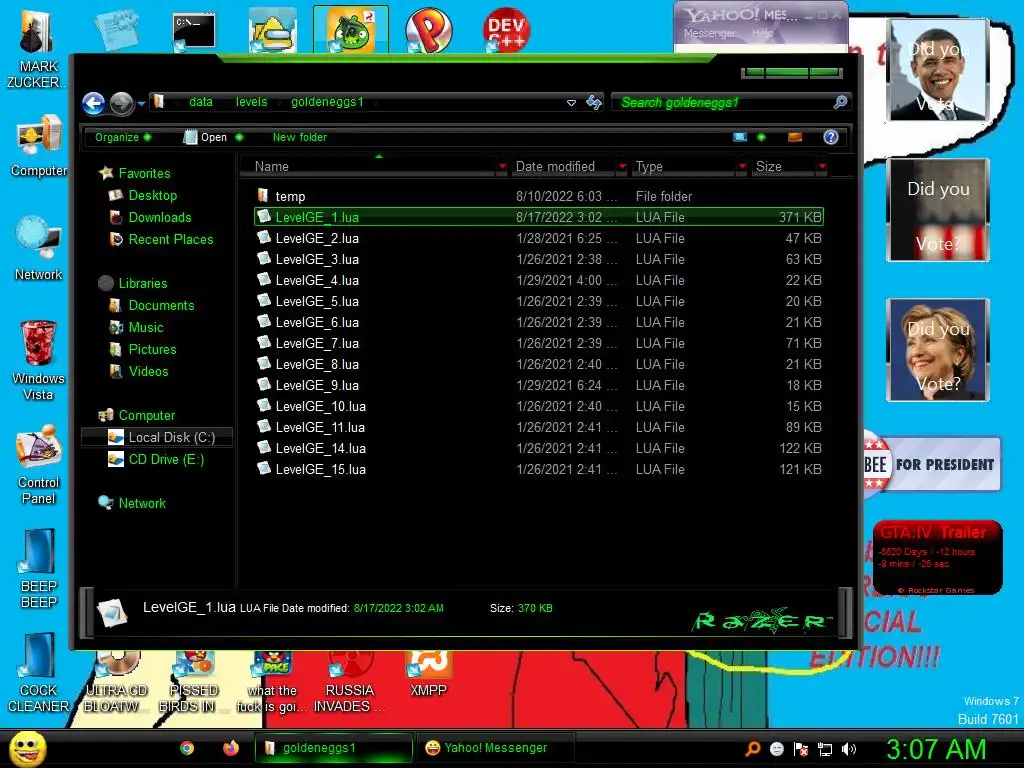The image size is (1024, 768).
Task: Open Desktop in the navigation pane
Action: 152,195
